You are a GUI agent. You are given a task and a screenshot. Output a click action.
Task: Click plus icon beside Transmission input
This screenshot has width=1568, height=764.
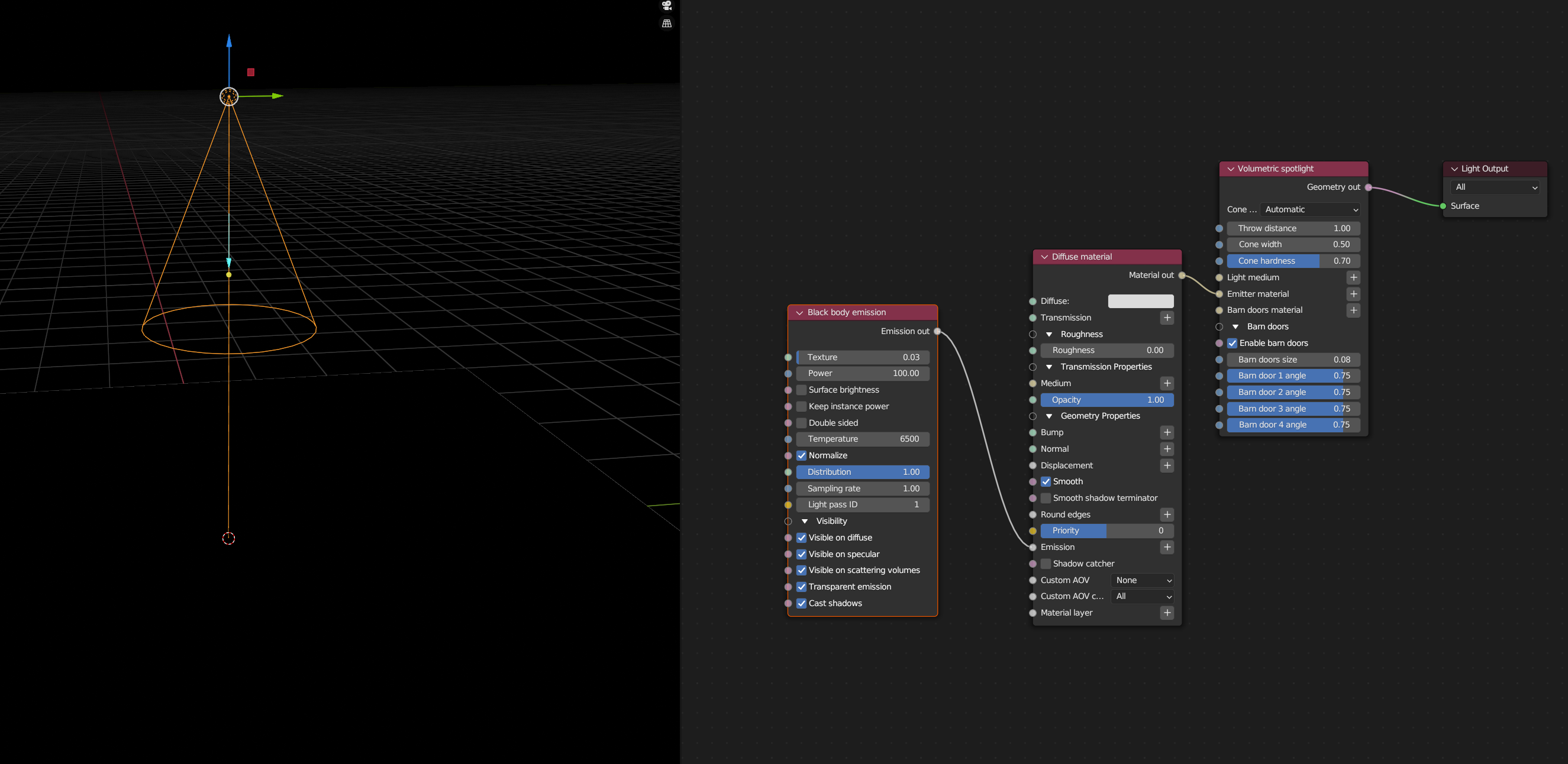1167,318
